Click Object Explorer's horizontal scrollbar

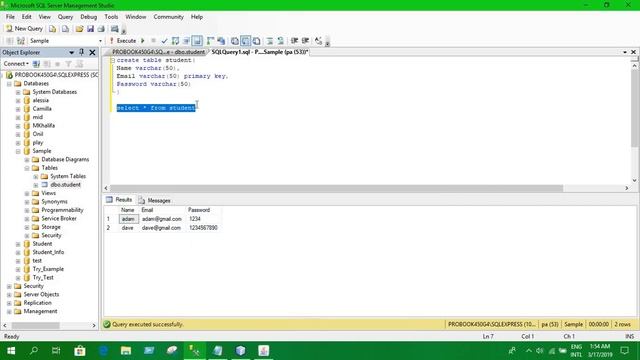(36, 326)
